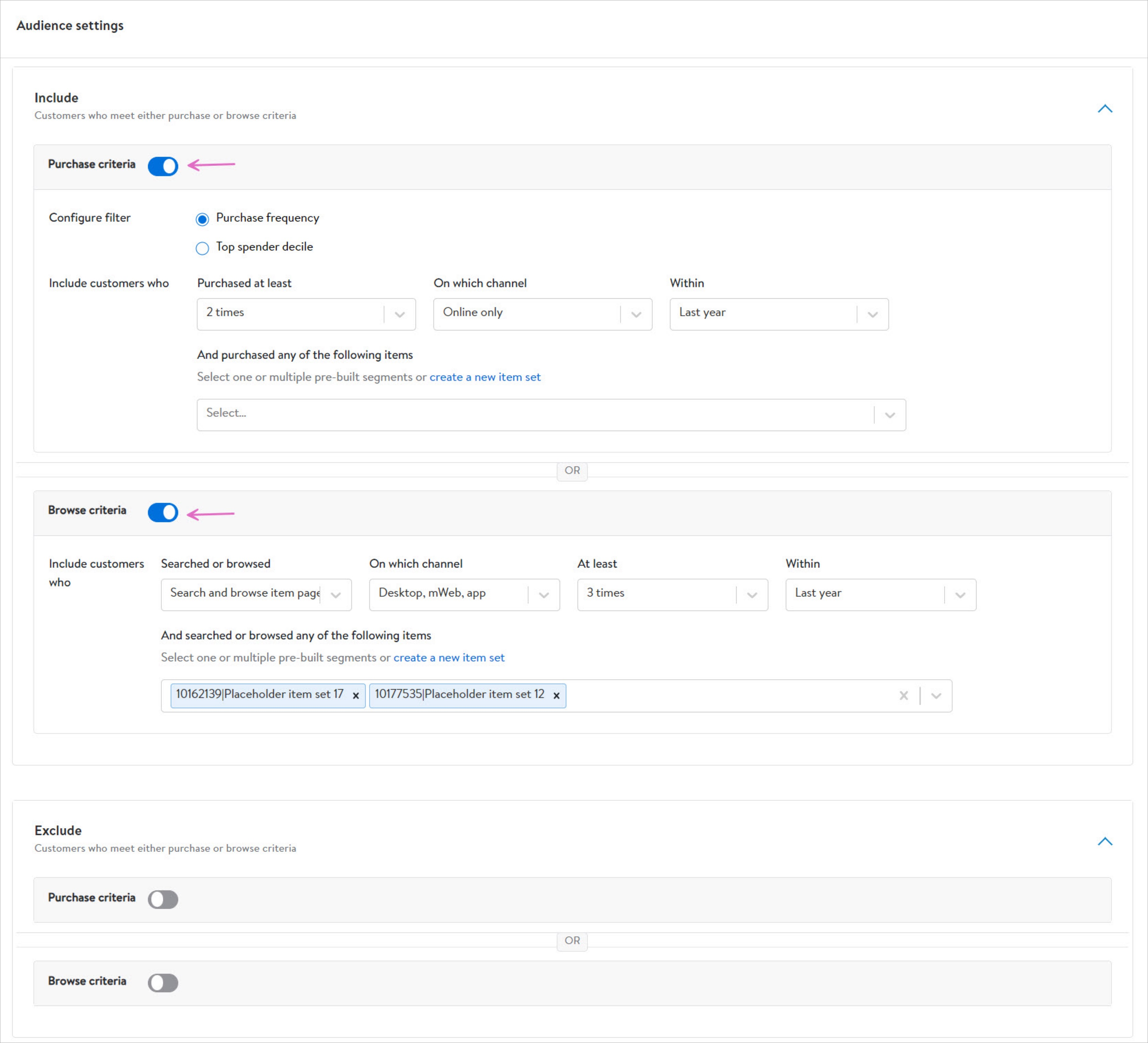Open the Online only channel dropdown
The height and width of the screenshot is (1043, 1148).
pyautogui.click(x=542, y=314)
